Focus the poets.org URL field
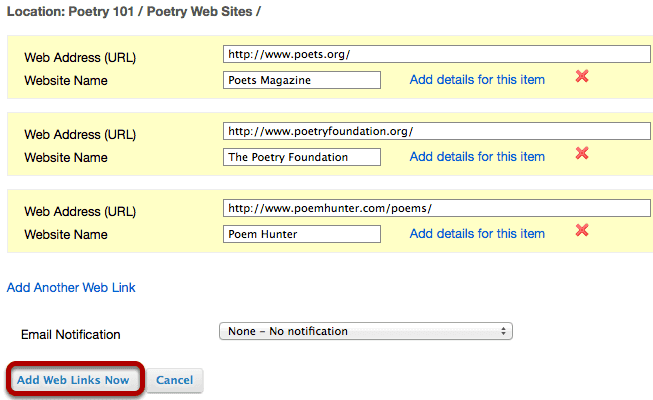 [x=437, y=54]
